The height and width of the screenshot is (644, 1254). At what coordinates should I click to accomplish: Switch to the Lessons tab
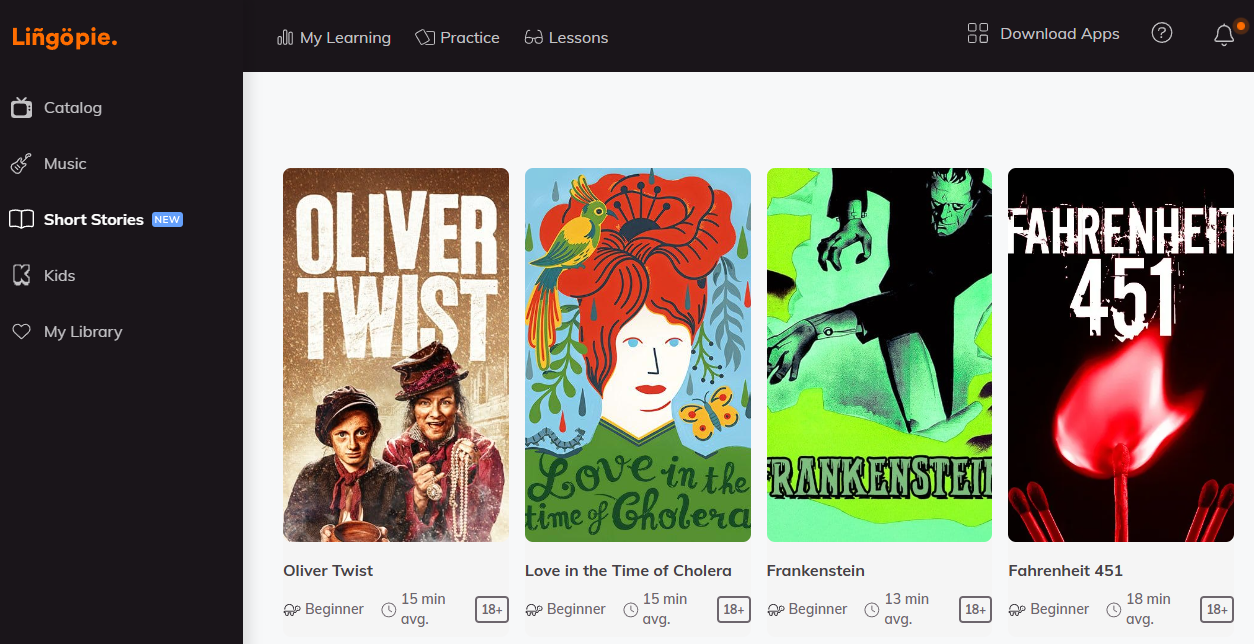coord(566,38)
